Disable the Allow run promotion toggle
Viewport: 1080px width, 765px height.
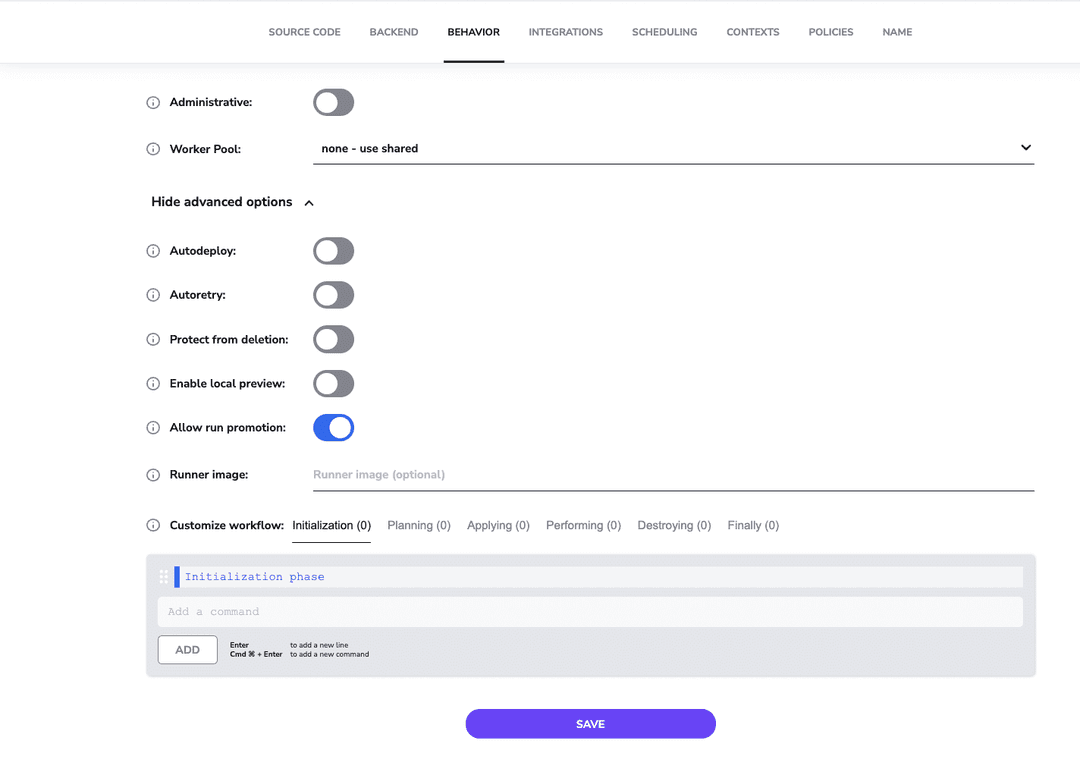(333, 427)
